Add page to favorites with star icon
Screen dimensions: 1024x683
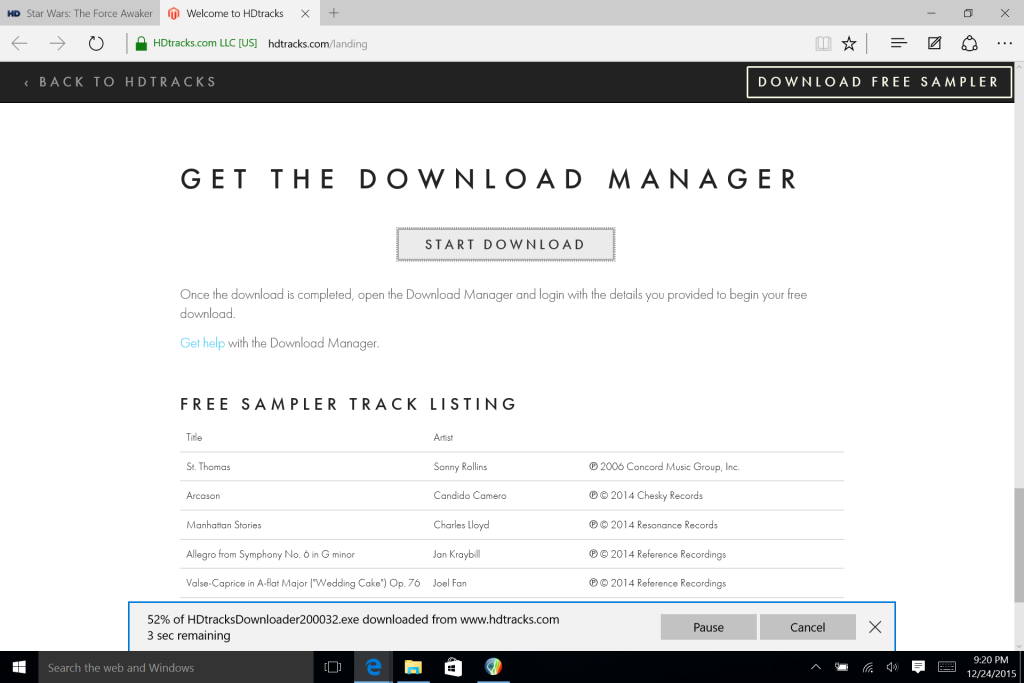[849, 44]
